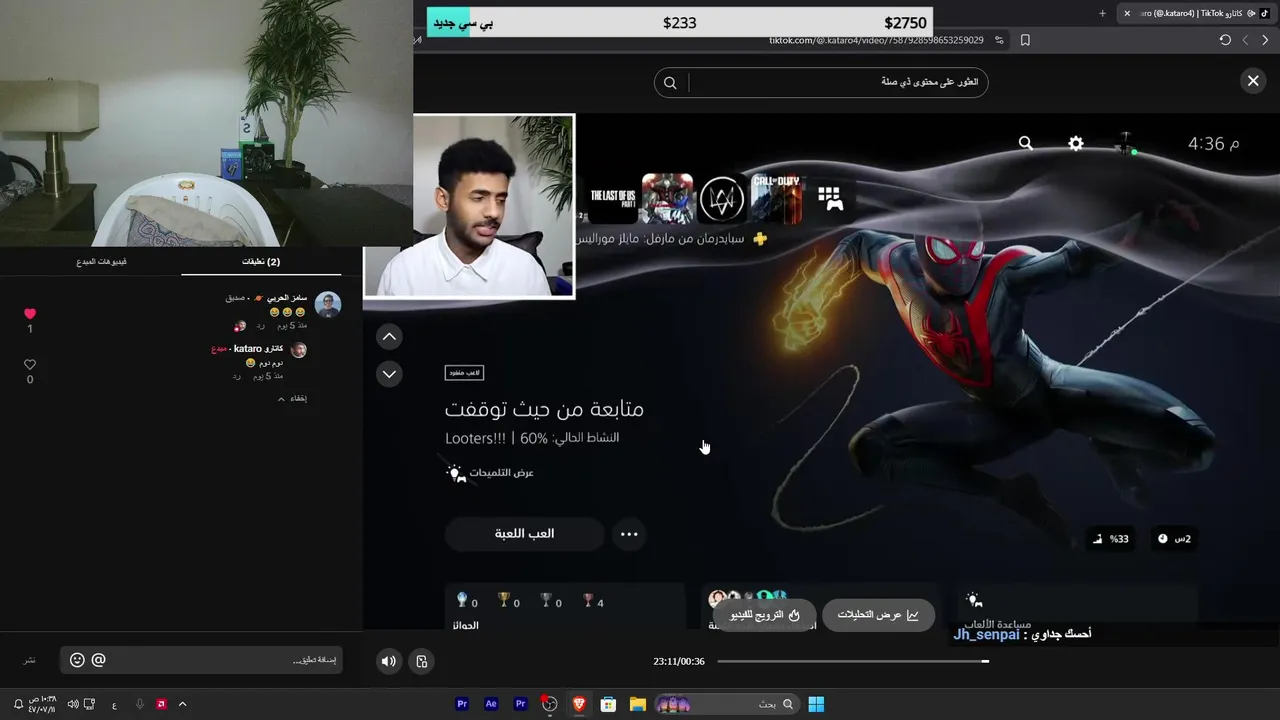Click the TikTok URL in address bar
The width and height of the screenshot is (1280, 720).
pyautogui.click(x=876, y=40)
